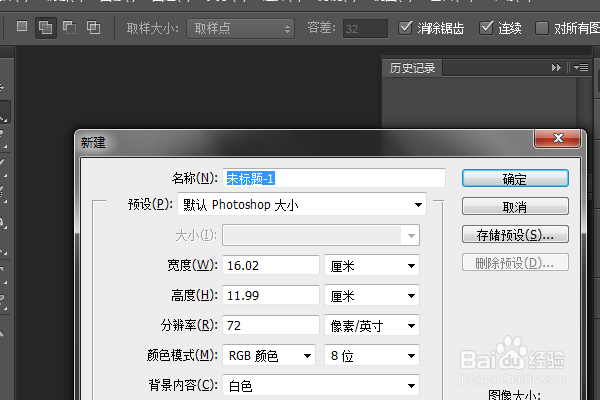600x400 pixels.
Task: Collapse the 历史记录 panel with double-arrow icon
Action: click(556, 68)
